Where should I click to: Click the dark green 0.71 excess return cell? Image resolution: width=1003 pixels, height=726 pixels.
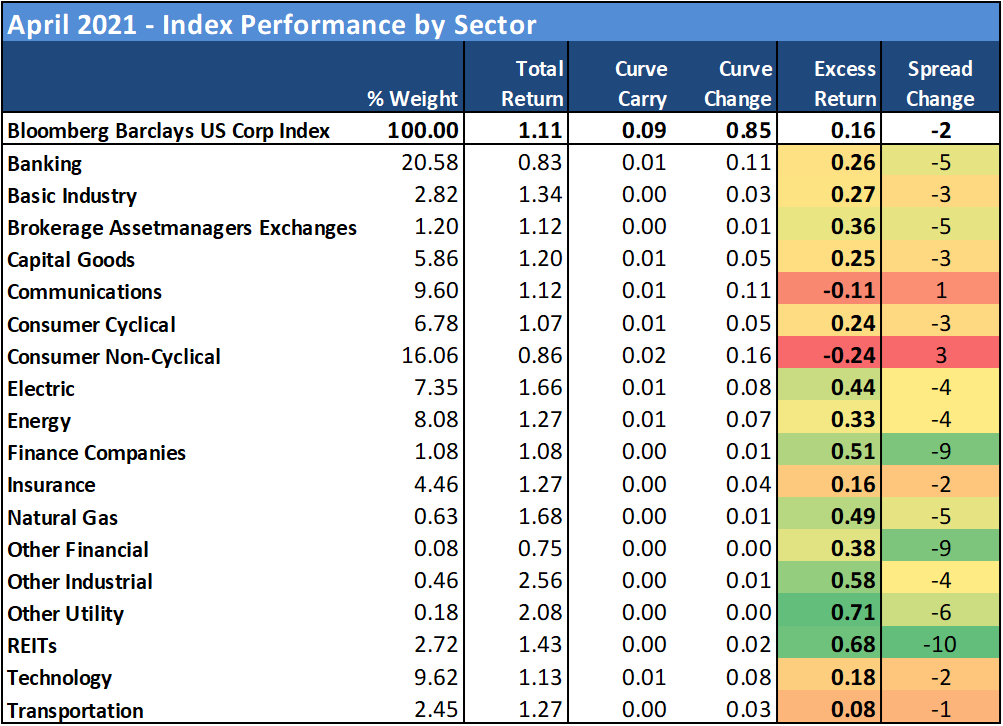coord(853,614)
